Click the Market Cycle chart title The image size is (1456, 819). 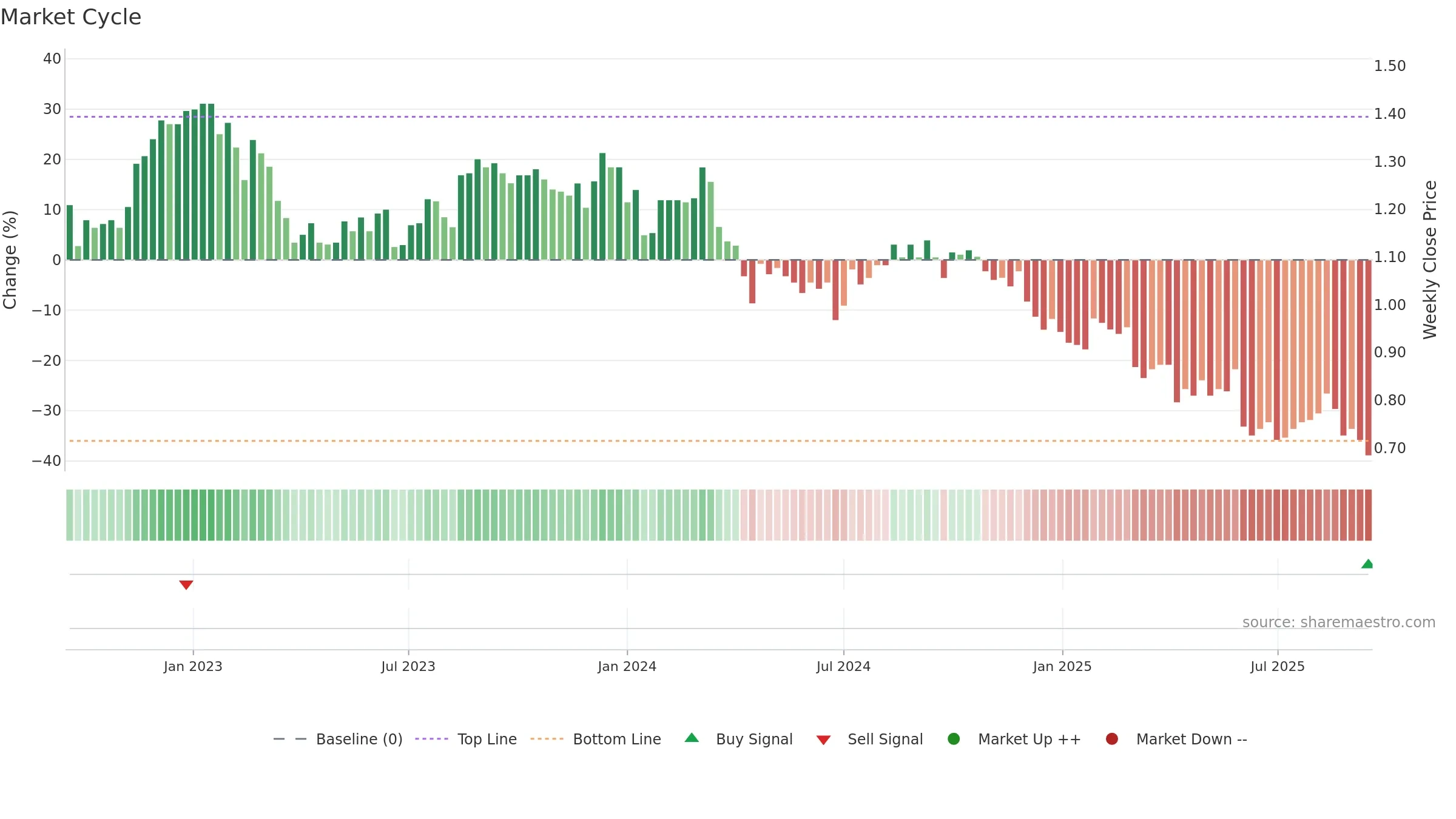(71, 17)
